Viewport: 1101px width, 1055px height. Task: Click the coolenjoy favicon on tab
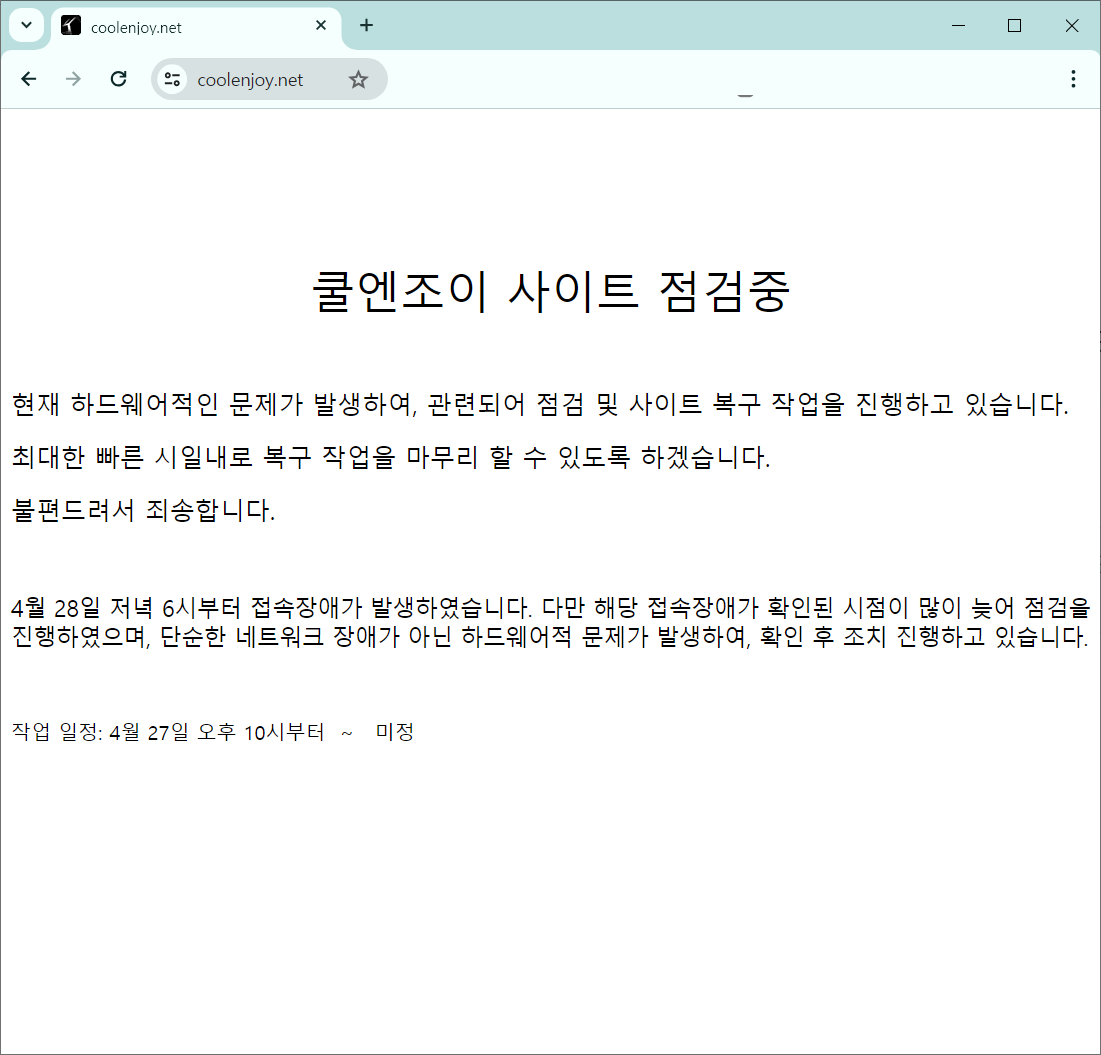(x=71, y=26)
